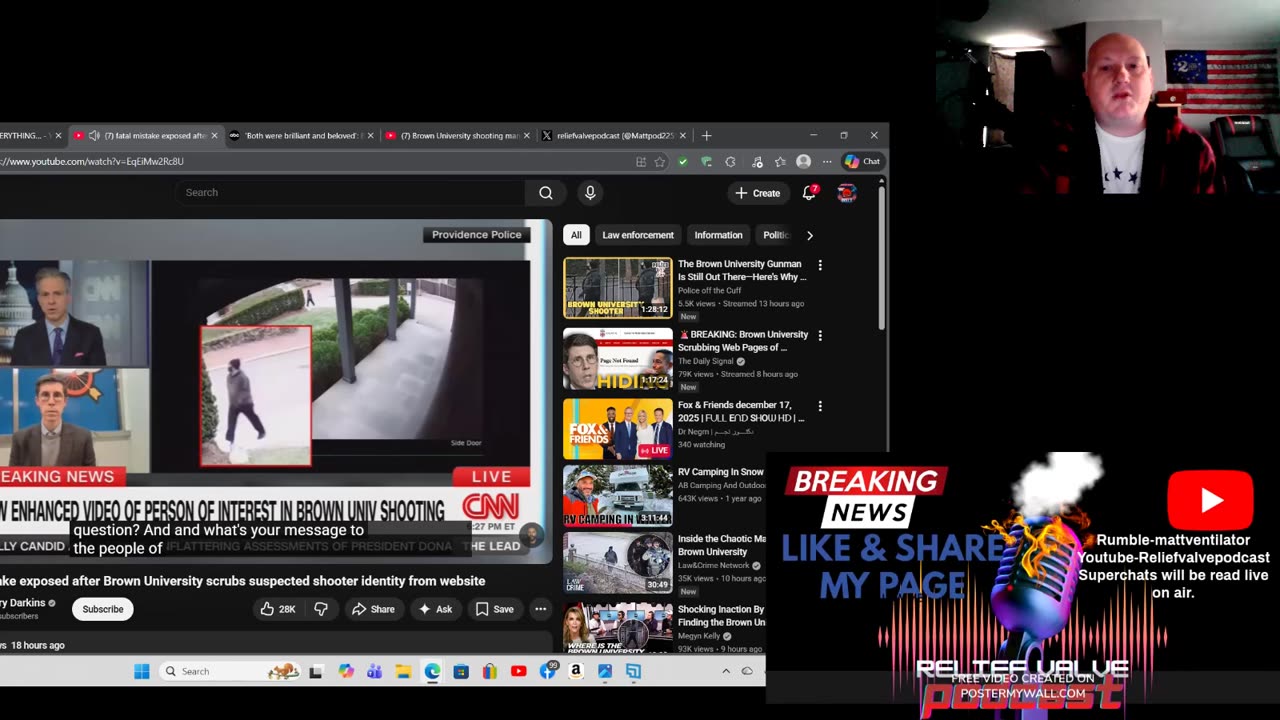1280x720 pixels.
Task: Open a new browser tab
Action: click(706, 135)
